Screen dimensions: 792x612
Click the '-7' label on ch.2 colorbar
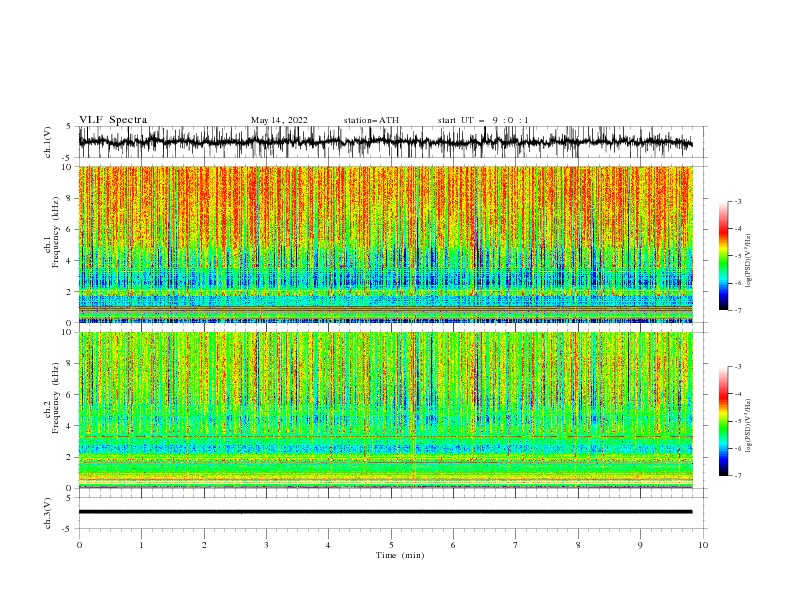[738, 476]
